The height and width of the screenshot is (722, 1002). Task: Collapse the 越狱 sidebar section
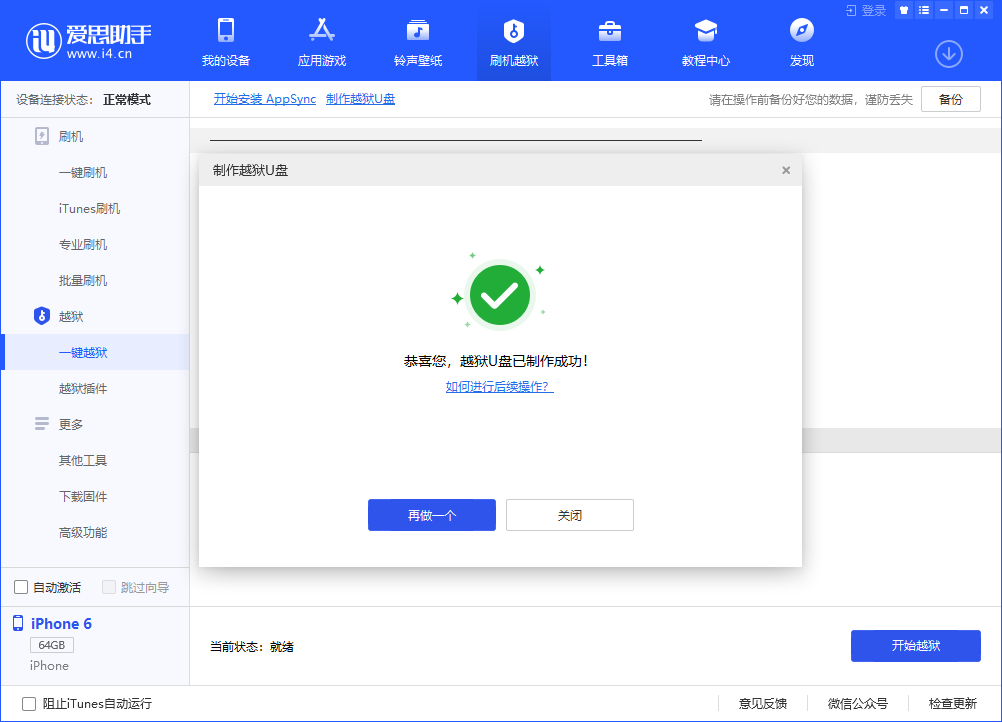click(70, 316)
